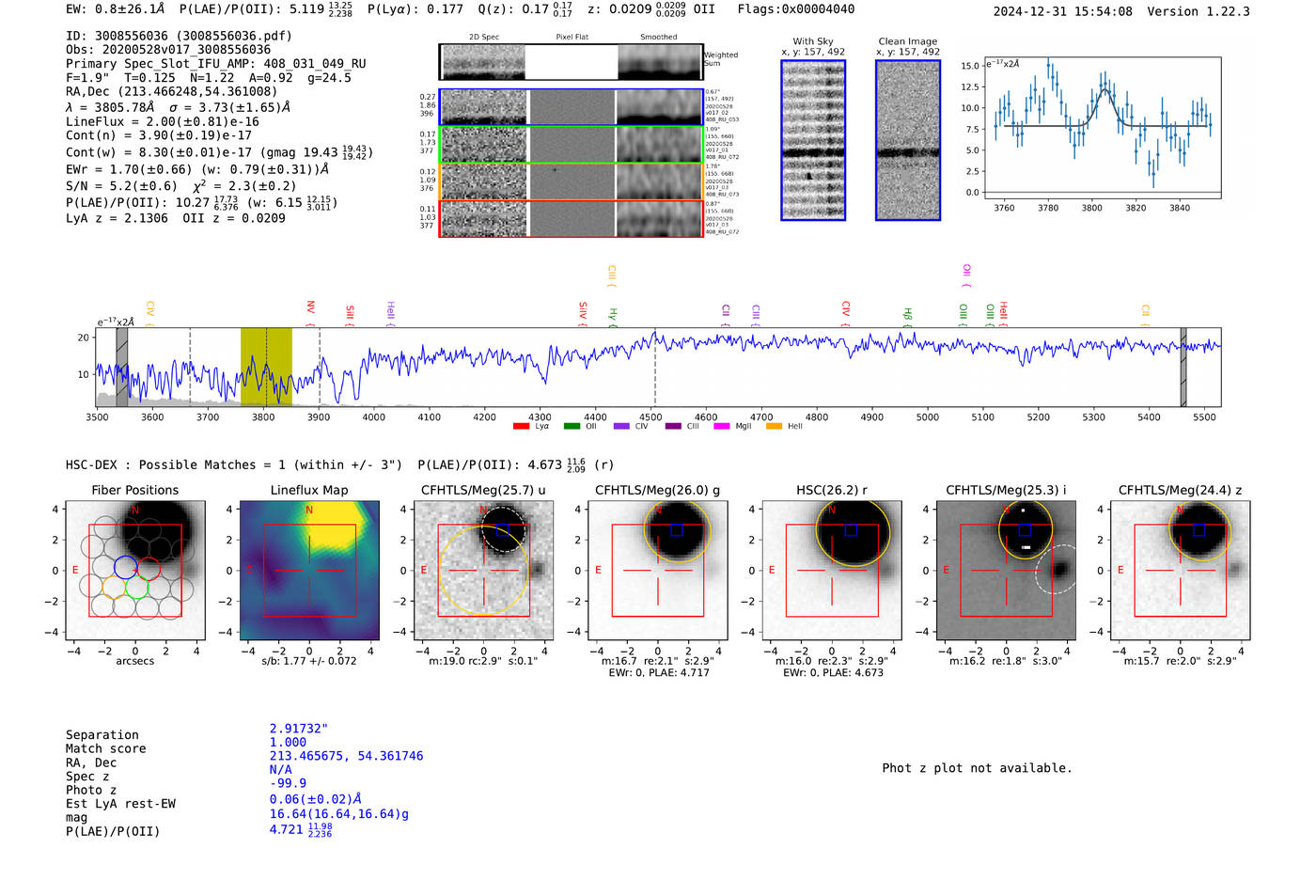
Task: Click the timestamp '2024-12-31 15:54:08'
Action: (x=1063, y=11)
